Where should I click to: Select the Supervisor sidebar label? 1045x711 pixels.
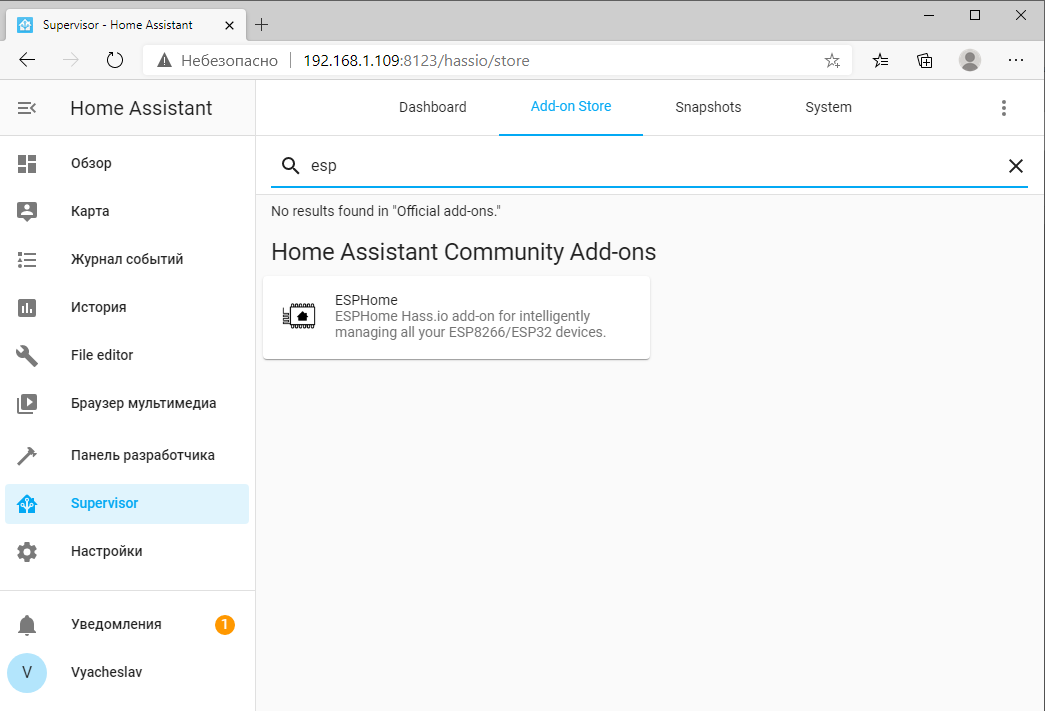(105, 504)
